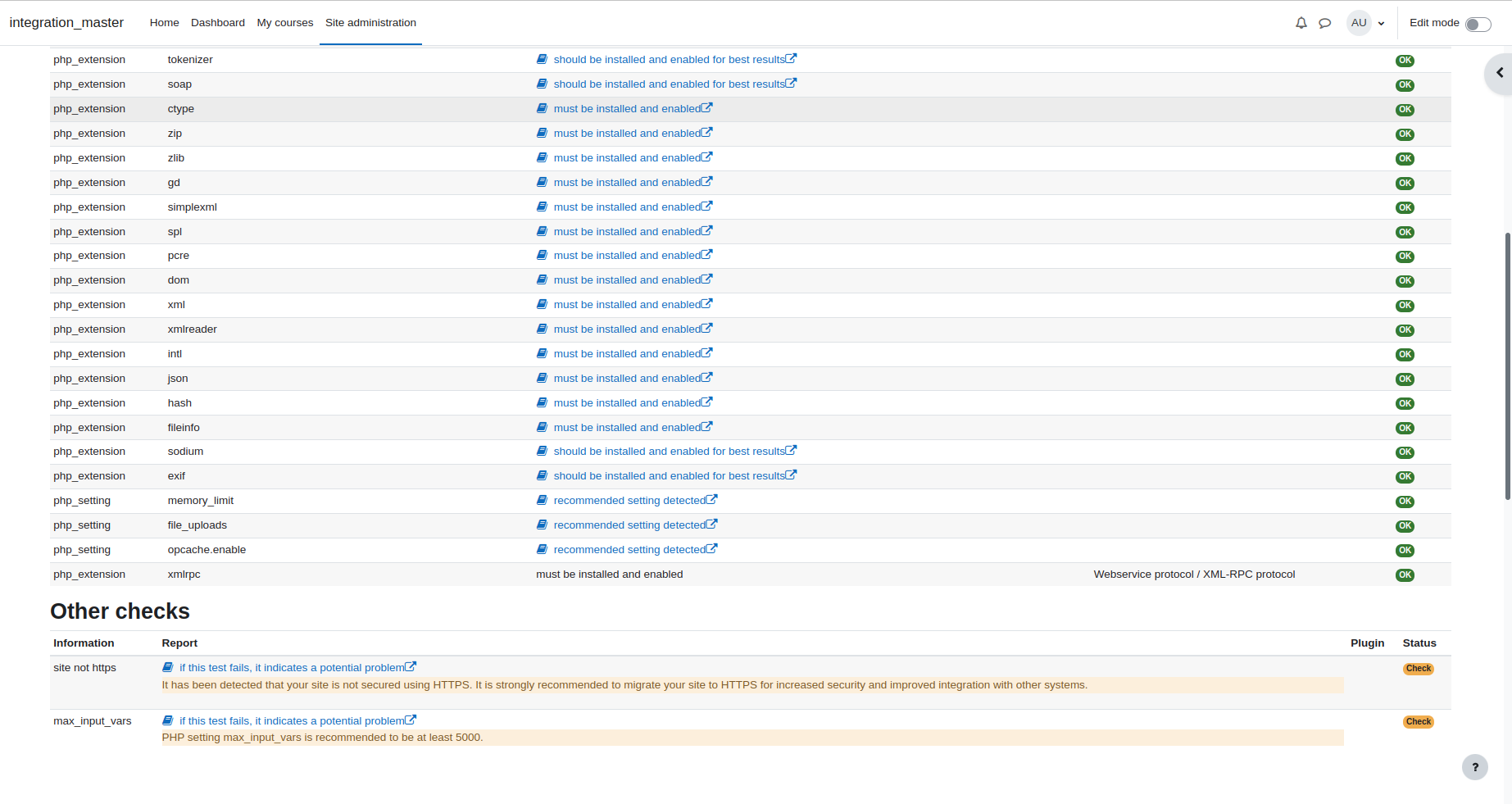Click the help question mark button

1475,767
